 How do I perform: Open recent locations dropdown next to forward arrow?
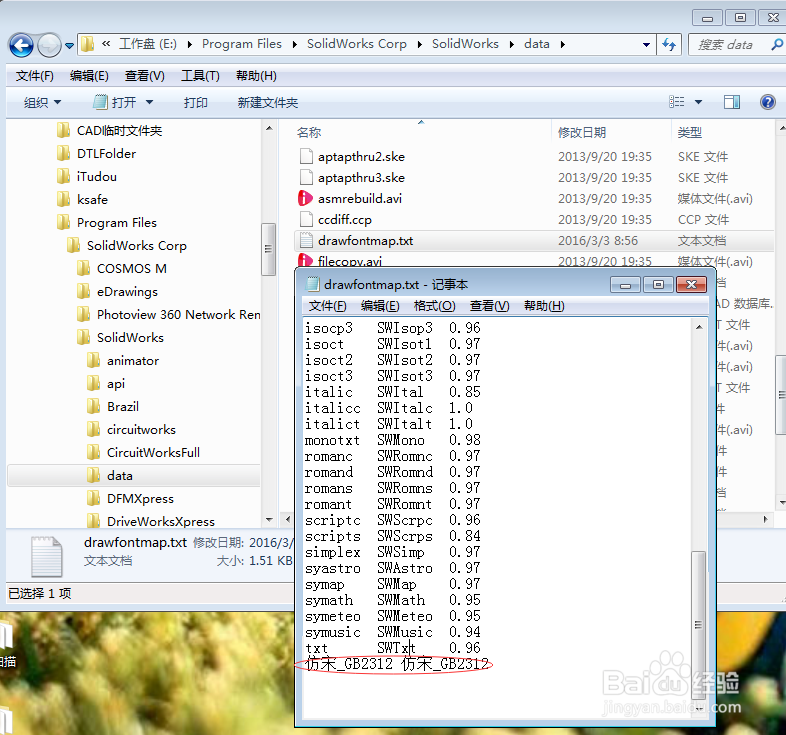pyautogui.click(x=69, y=46)
